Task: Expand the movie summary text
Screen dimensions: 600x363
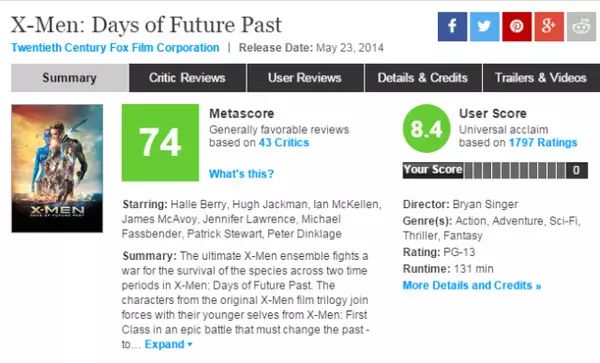Action: point(168,344)
